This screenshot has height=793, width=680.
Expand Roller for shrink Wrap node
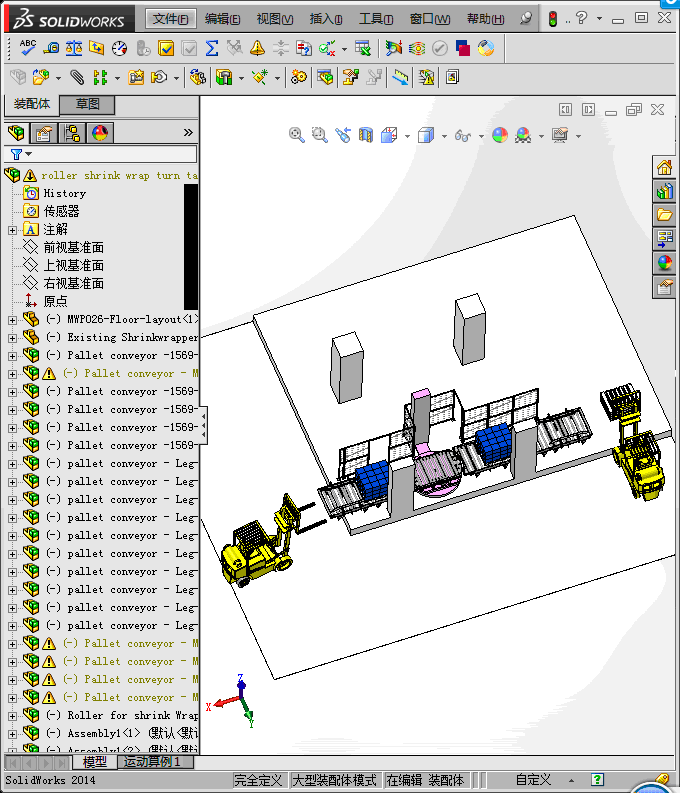click(12, 716)
